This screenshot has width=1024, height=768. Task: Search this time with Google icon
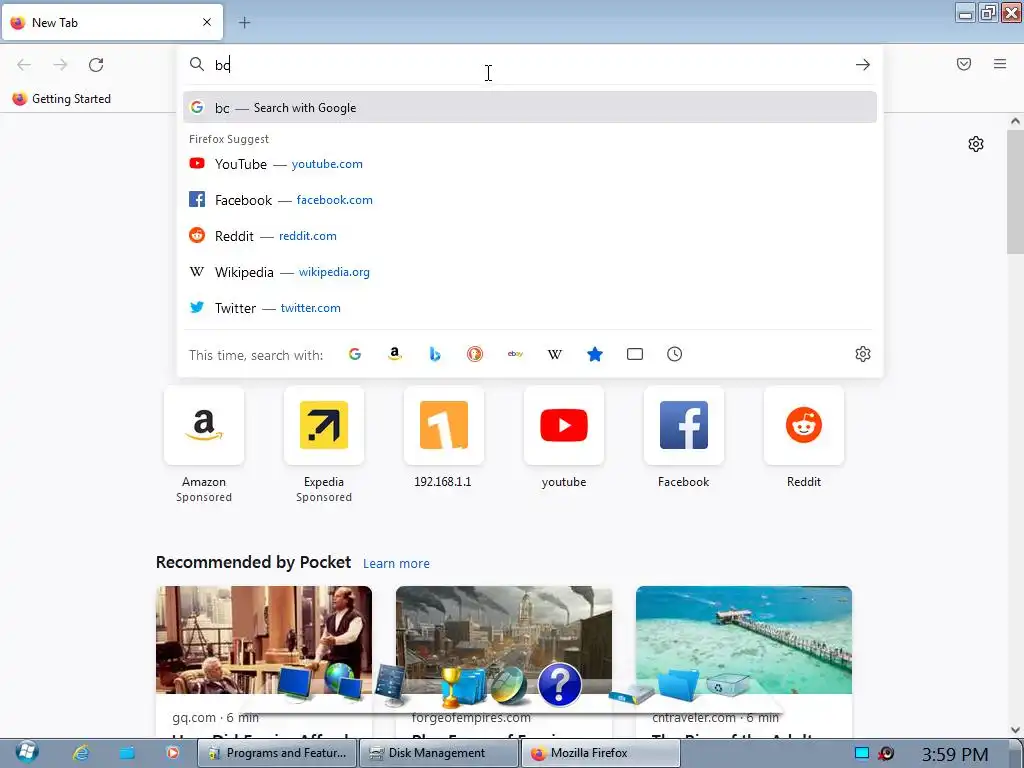tap(355, 354)
